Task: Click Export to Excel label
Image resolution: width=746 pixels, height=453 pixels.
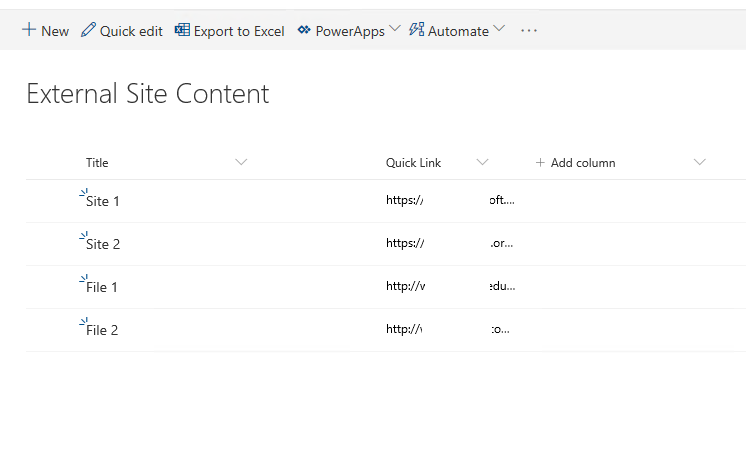Action: (x=239, y=31)
